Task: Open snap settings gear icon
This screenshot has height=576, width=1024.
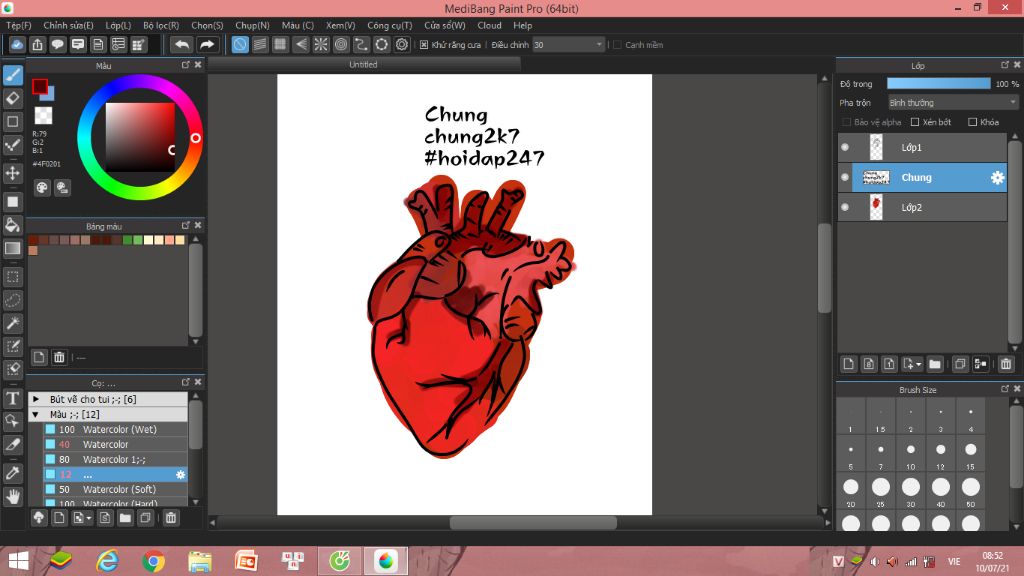Action: [x=402, y=44]
